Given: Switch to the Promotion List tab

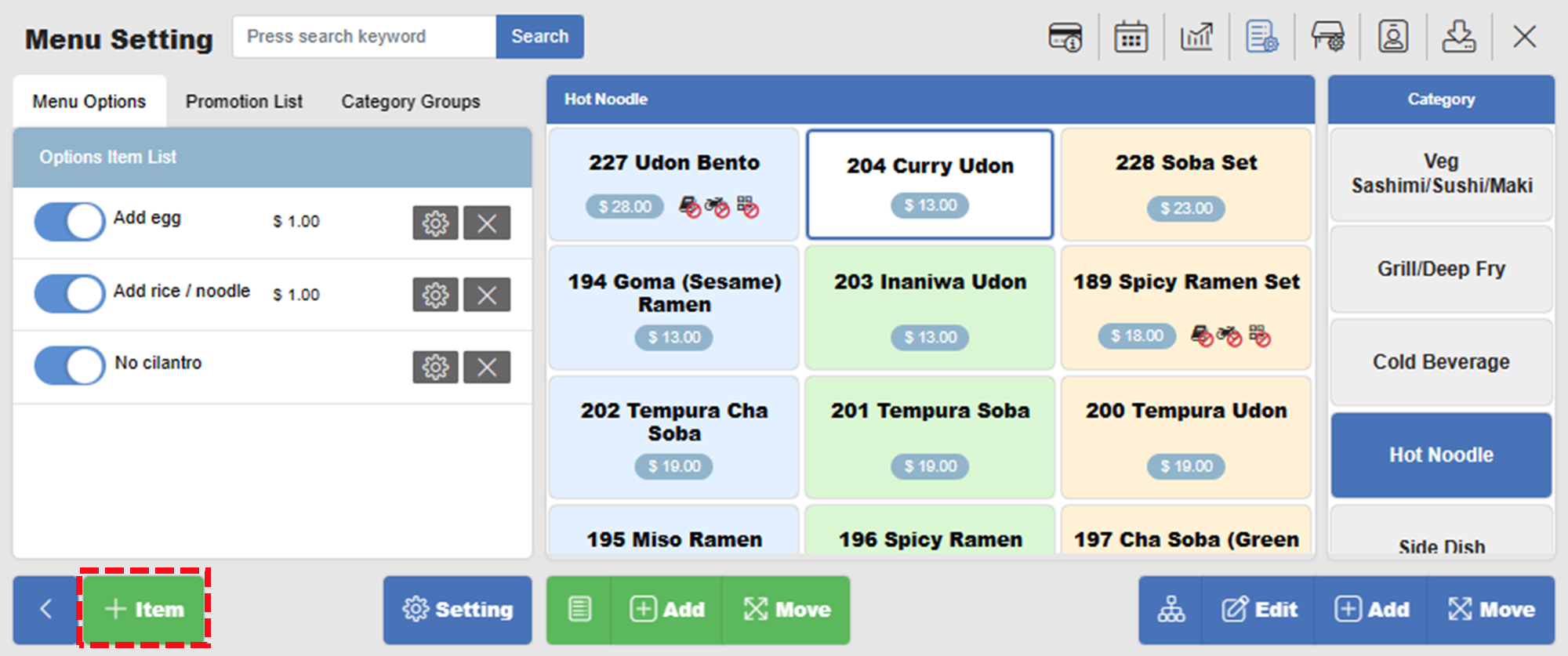Looking at the screenshot, I should pyautogui.click(x=244, y=102).
